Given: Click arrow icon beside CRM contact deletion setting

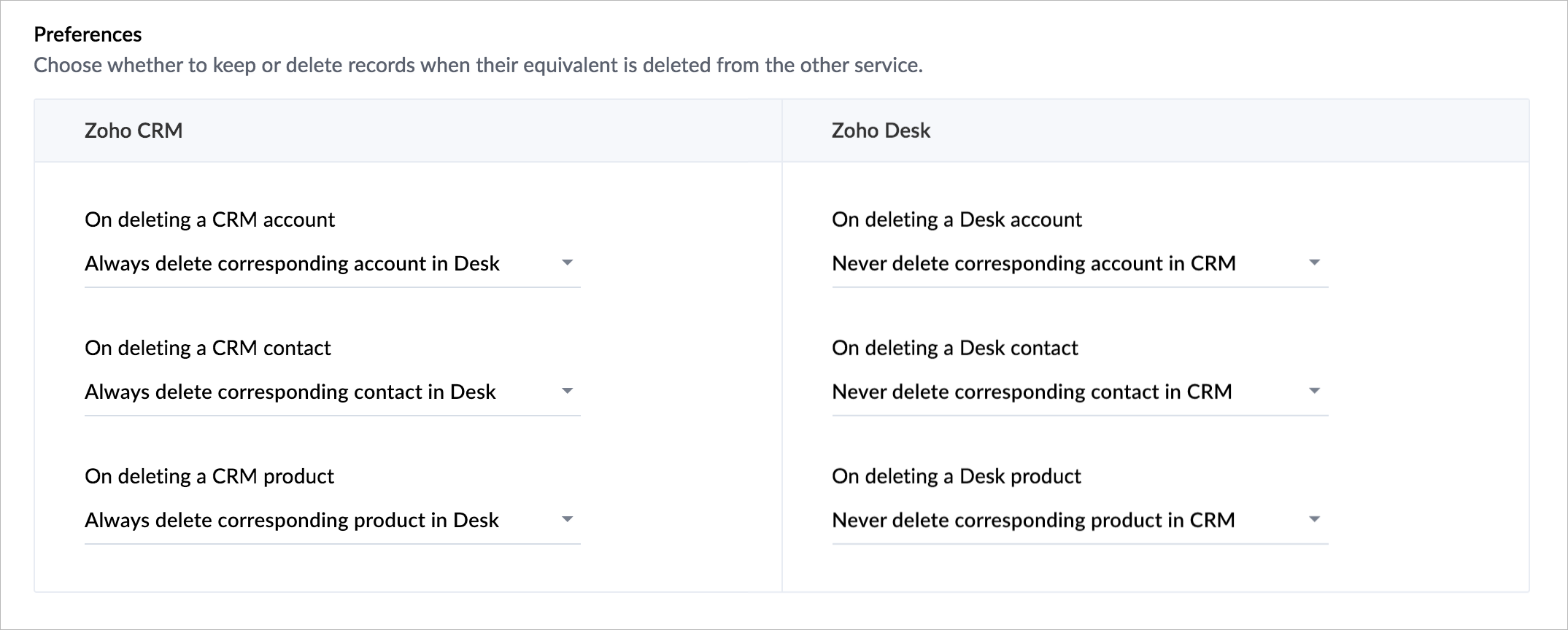Looking at the screenshot, I should click(x=567, y=392).
